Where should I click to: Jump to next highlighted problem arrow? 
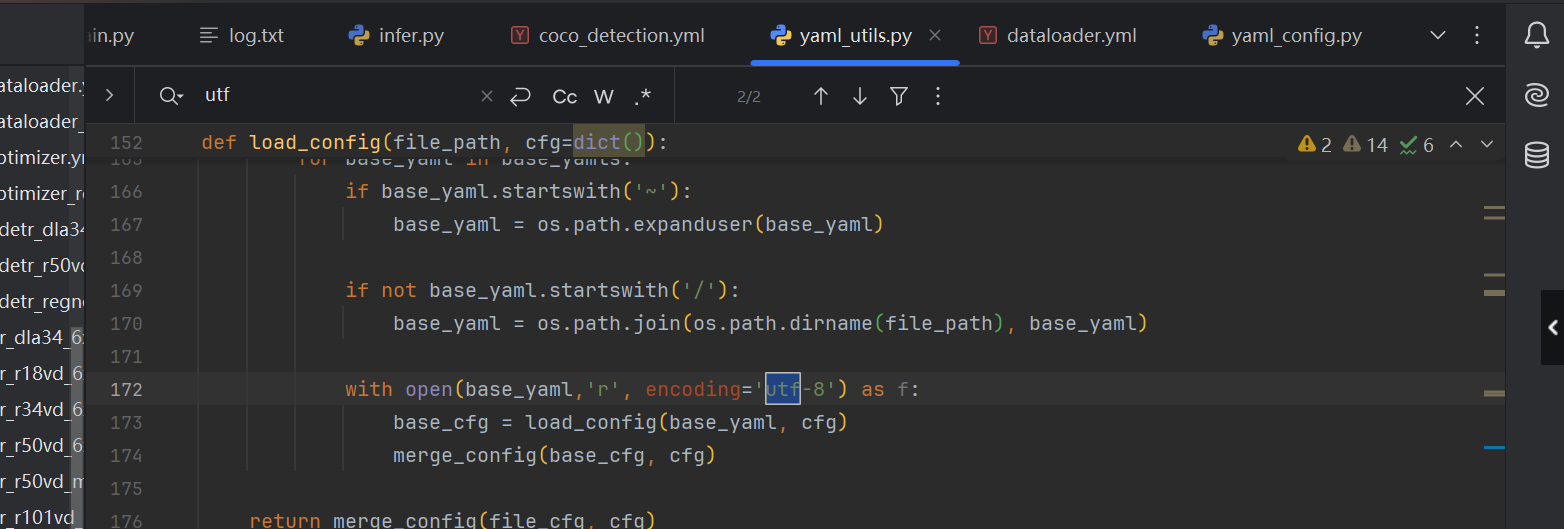click(x=1487, y=145)
